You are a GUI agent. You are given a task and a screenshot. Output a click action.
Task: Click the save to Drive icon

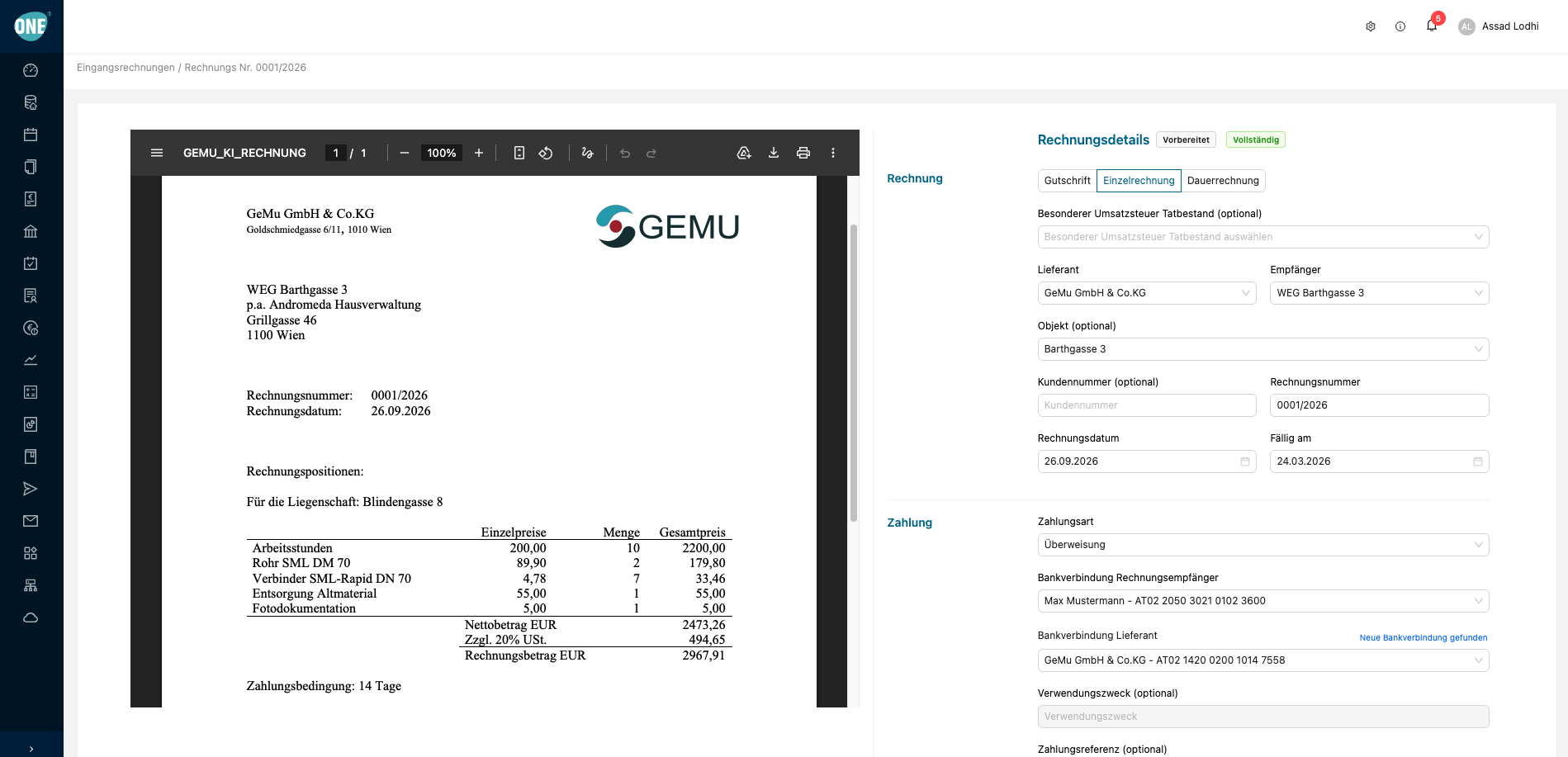pos(744,153)
